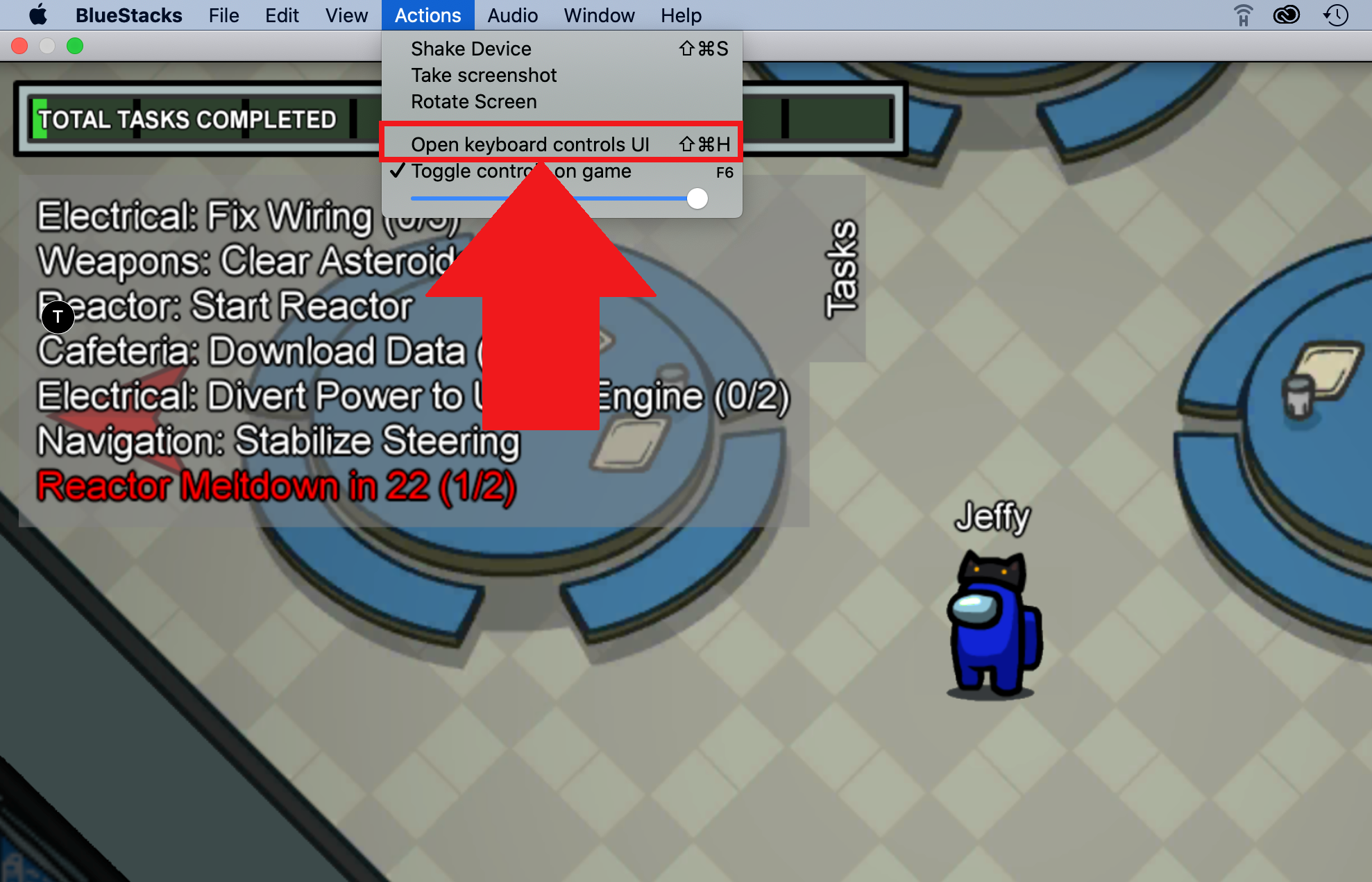The height and width of the screenshot is (882, 1372).
Task: Click the Rotate Screen option
Action: click(x=473, y=101)
